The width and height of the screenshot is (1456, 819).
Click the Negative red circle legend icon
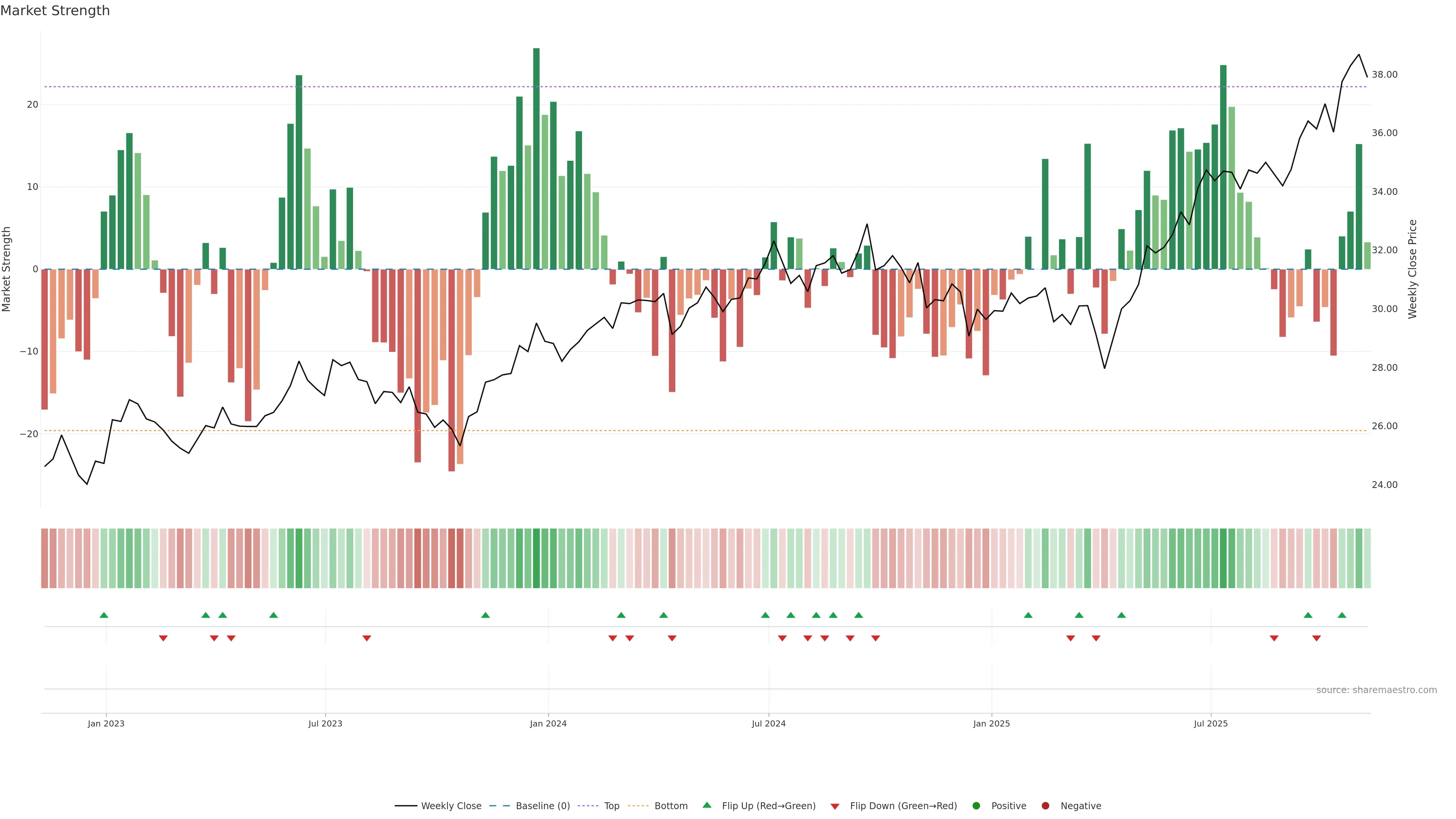(x=1045, y=806)
